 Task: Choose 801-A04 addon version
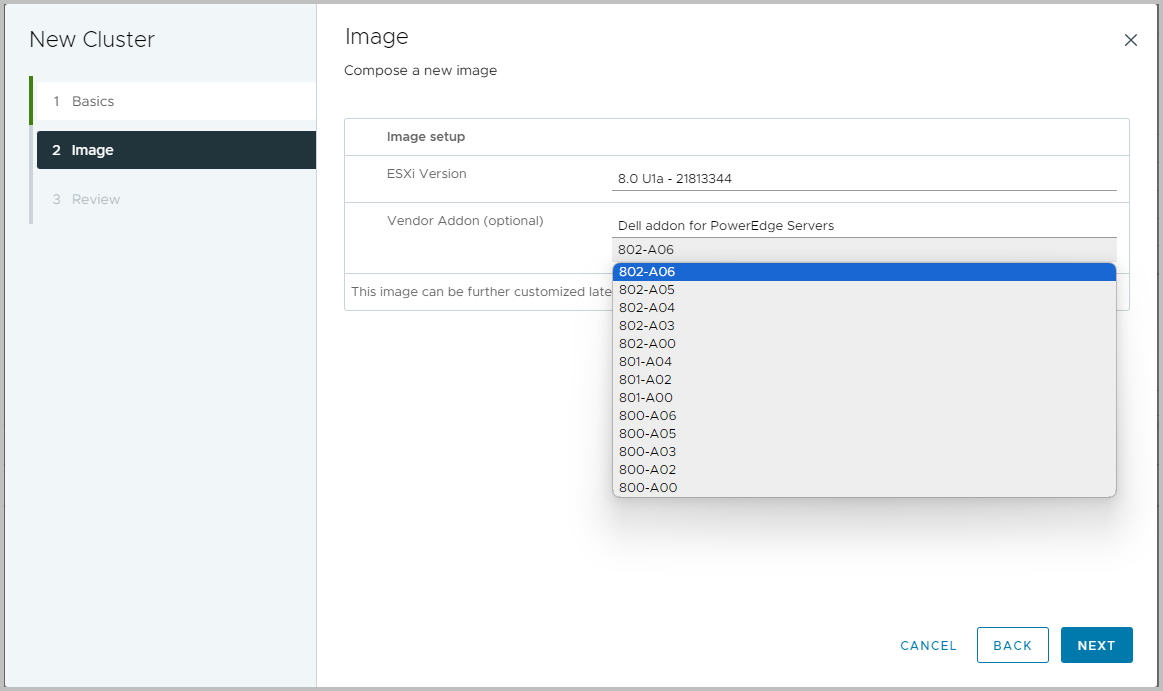645,361
